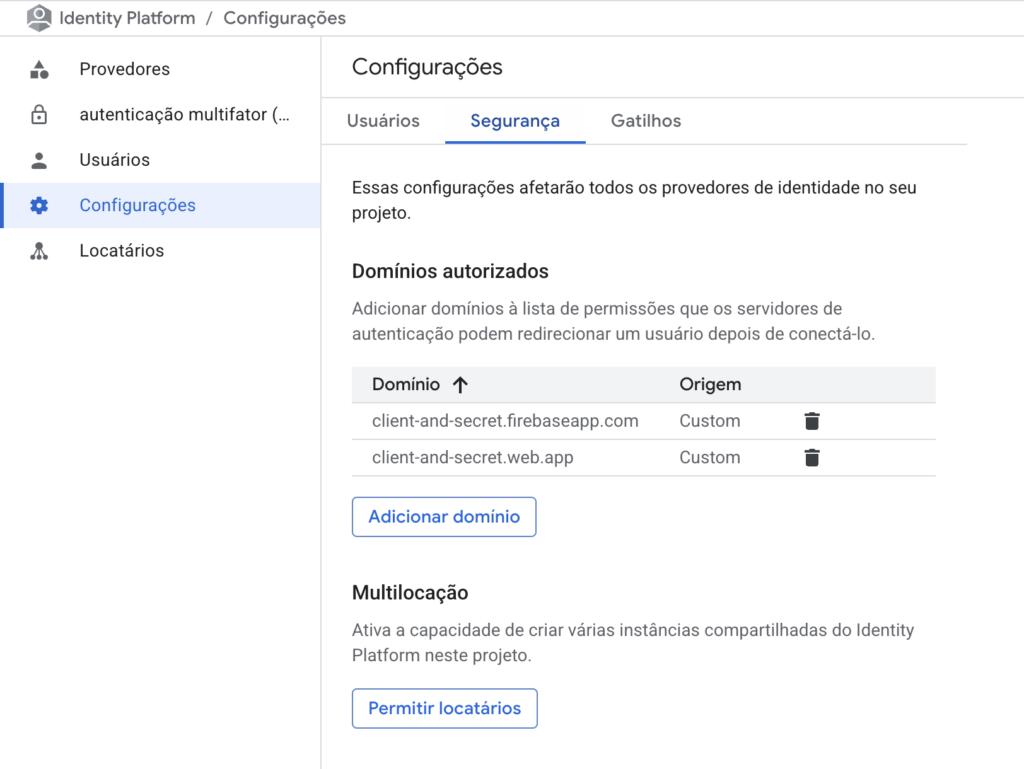Image resolution: width=1024 pixels, height=769 pixels.
Task: Click the Provedores shapes icon in sidebar
Action: [39, 69]
